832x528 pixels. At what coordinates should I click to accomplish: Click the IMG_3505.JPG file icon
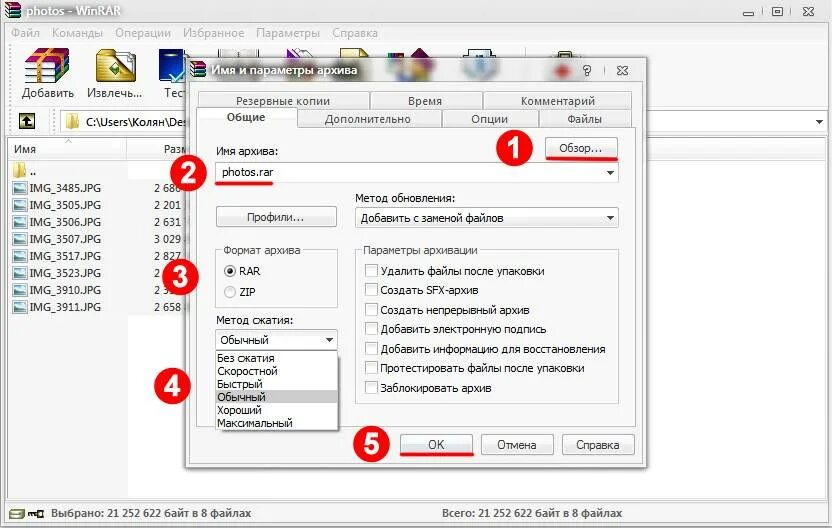tap(20, 205)
